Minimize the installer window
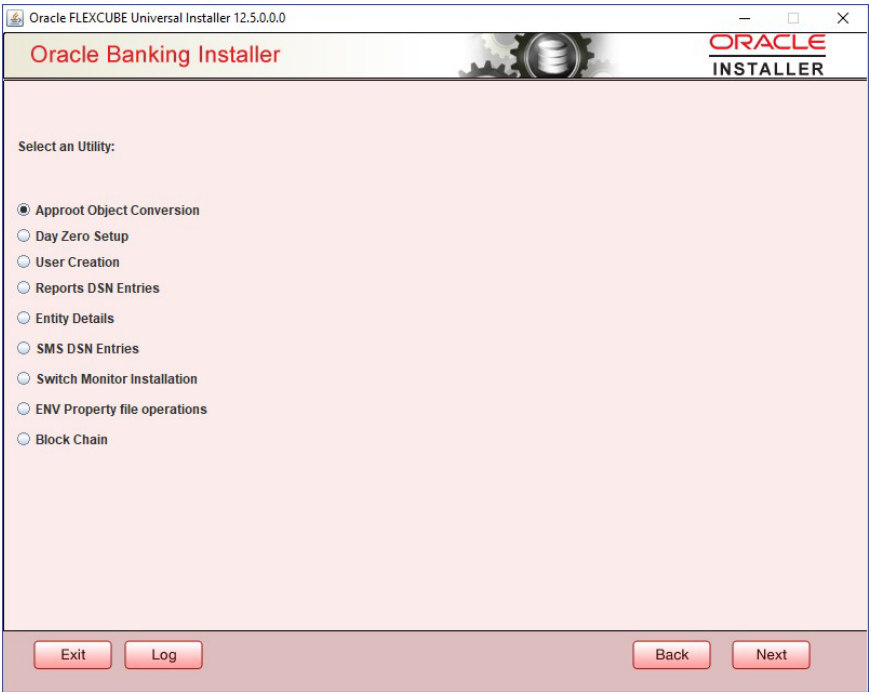This screenshot has width=871, height=694. pyautogui.click(x=744, y=18)
